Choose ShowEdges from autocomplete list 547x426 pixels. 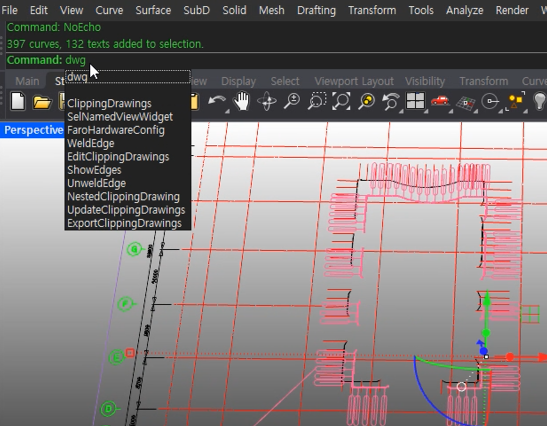[x=94, y=170]
